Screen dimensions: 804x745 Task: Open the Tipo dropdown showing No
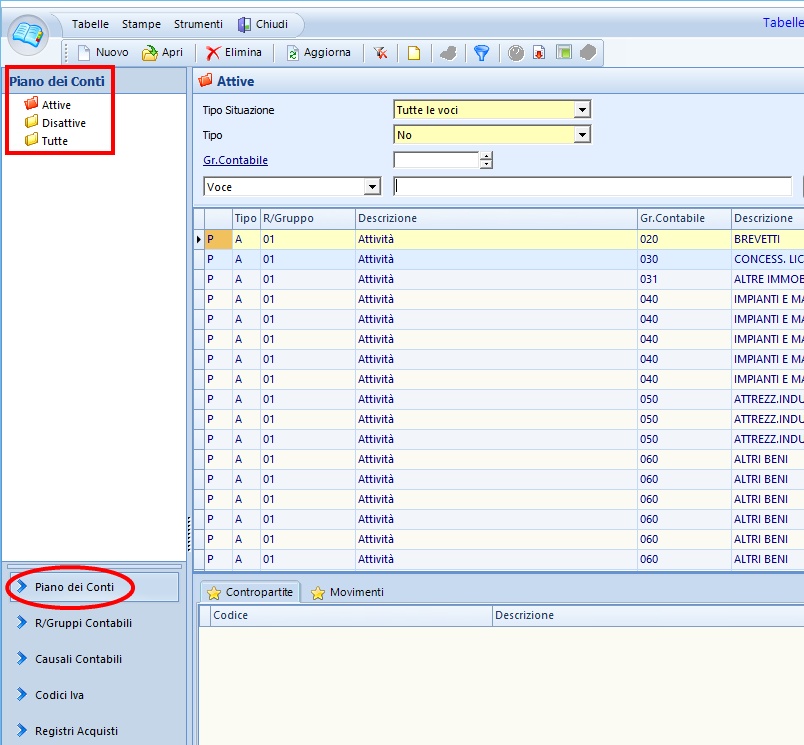(582, 135)
